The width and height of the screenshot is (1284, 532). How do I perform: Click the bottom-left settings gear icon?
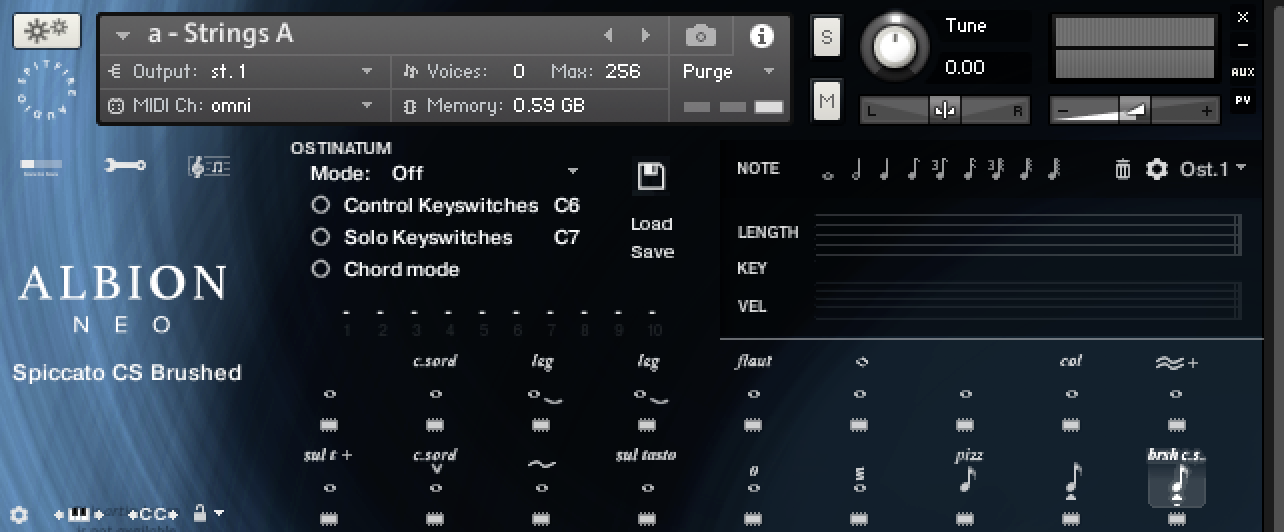pyautogui.click(x=20, y=514)
